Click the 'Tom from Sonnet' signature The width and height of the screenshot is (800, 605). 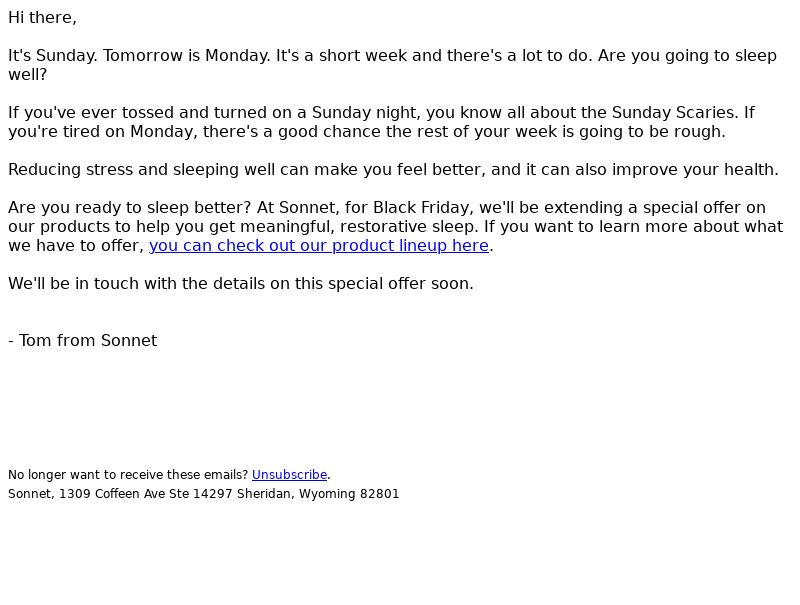[x=88, y=341]
